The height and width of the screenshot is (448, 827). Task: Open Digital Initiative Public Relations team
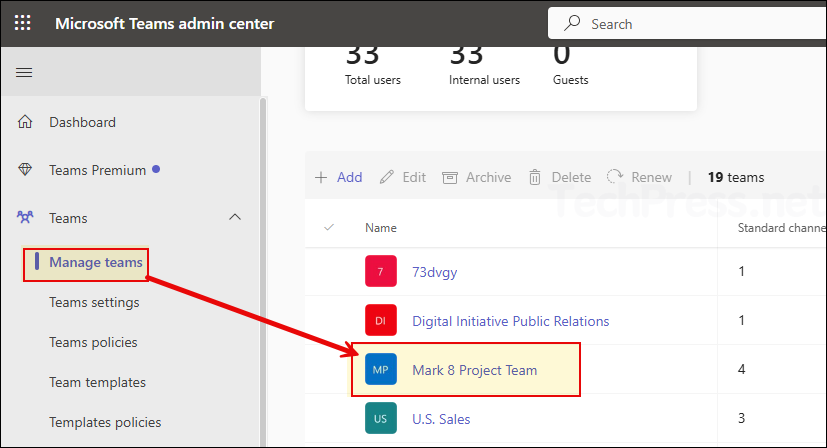point(511,321)
